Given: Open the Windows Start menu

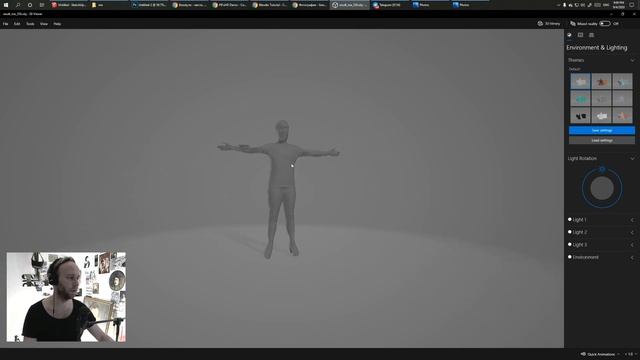Looking at the screenshot, I should [6, 5].
